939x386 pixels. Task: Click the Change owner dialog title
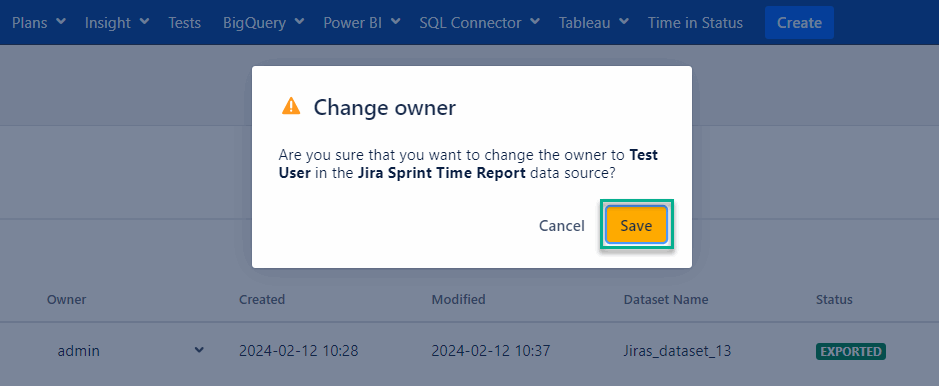(x=384, y=108)
